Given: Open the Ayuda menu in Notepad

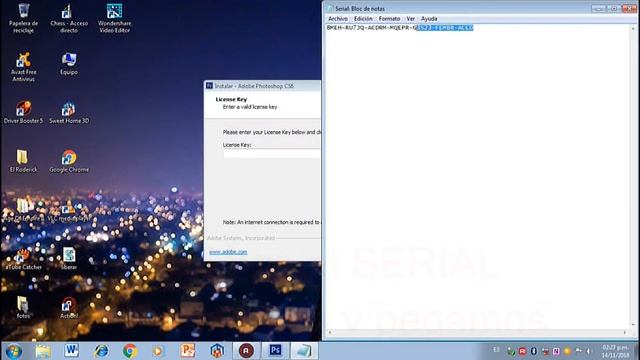Looking at the screenshot, I should (429, 19).
